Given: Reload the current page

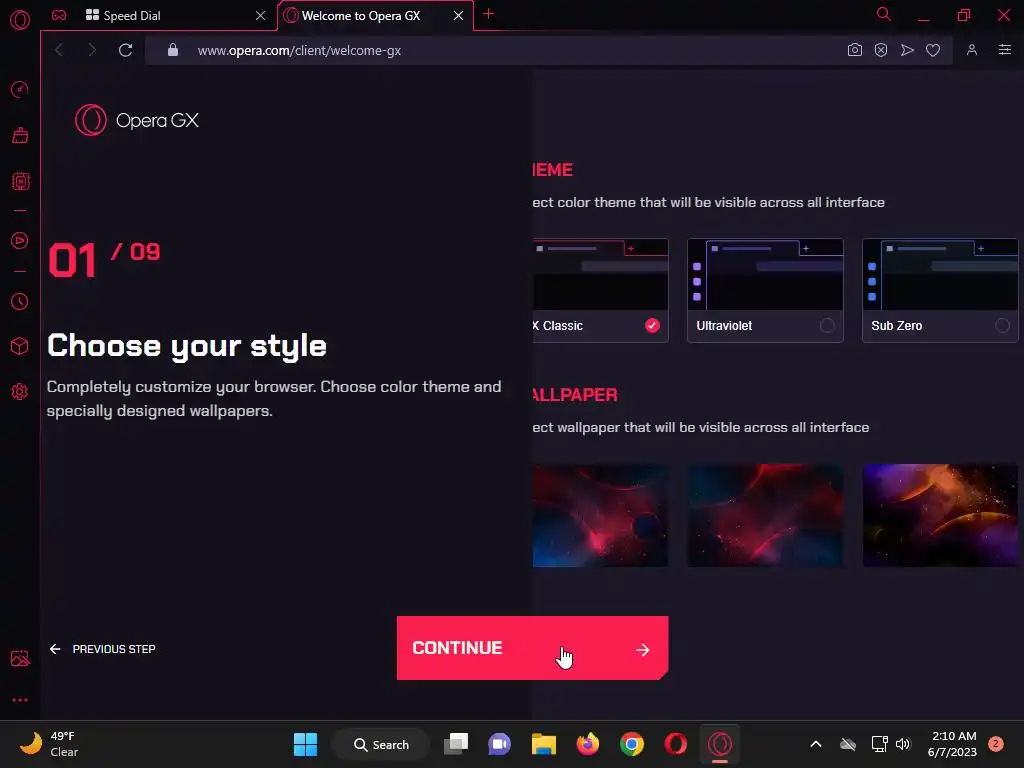Looking at the screenshot, I should (x=125, y=50).
